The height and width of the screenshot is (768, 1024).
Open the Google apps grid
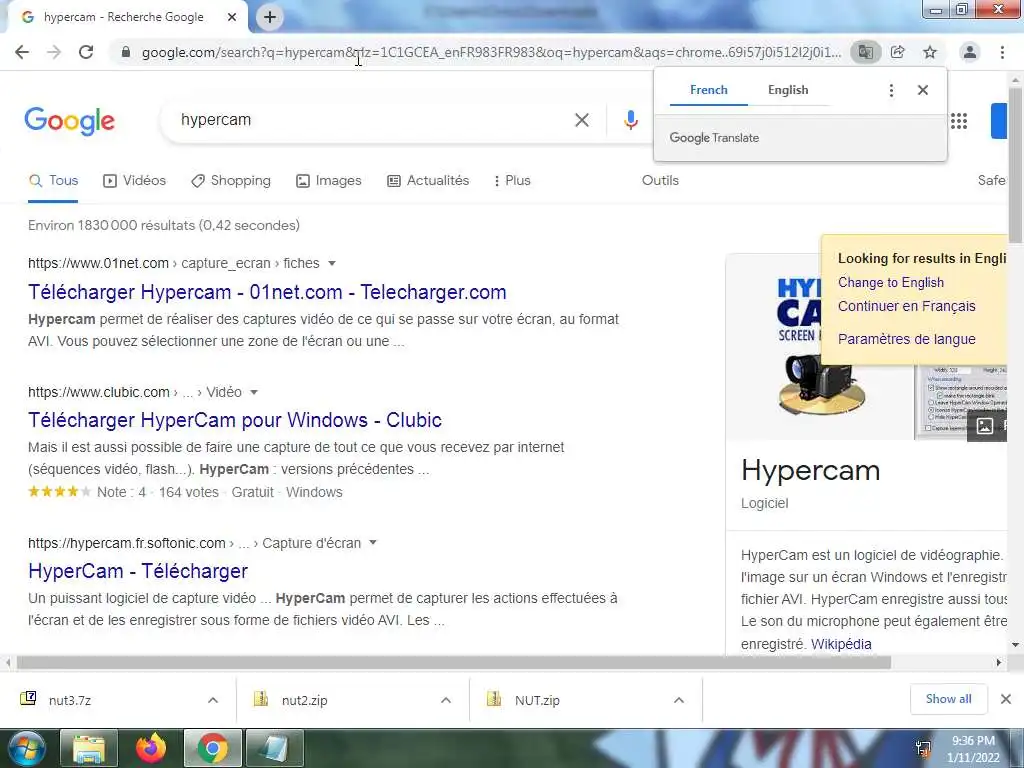pos(959,121)
